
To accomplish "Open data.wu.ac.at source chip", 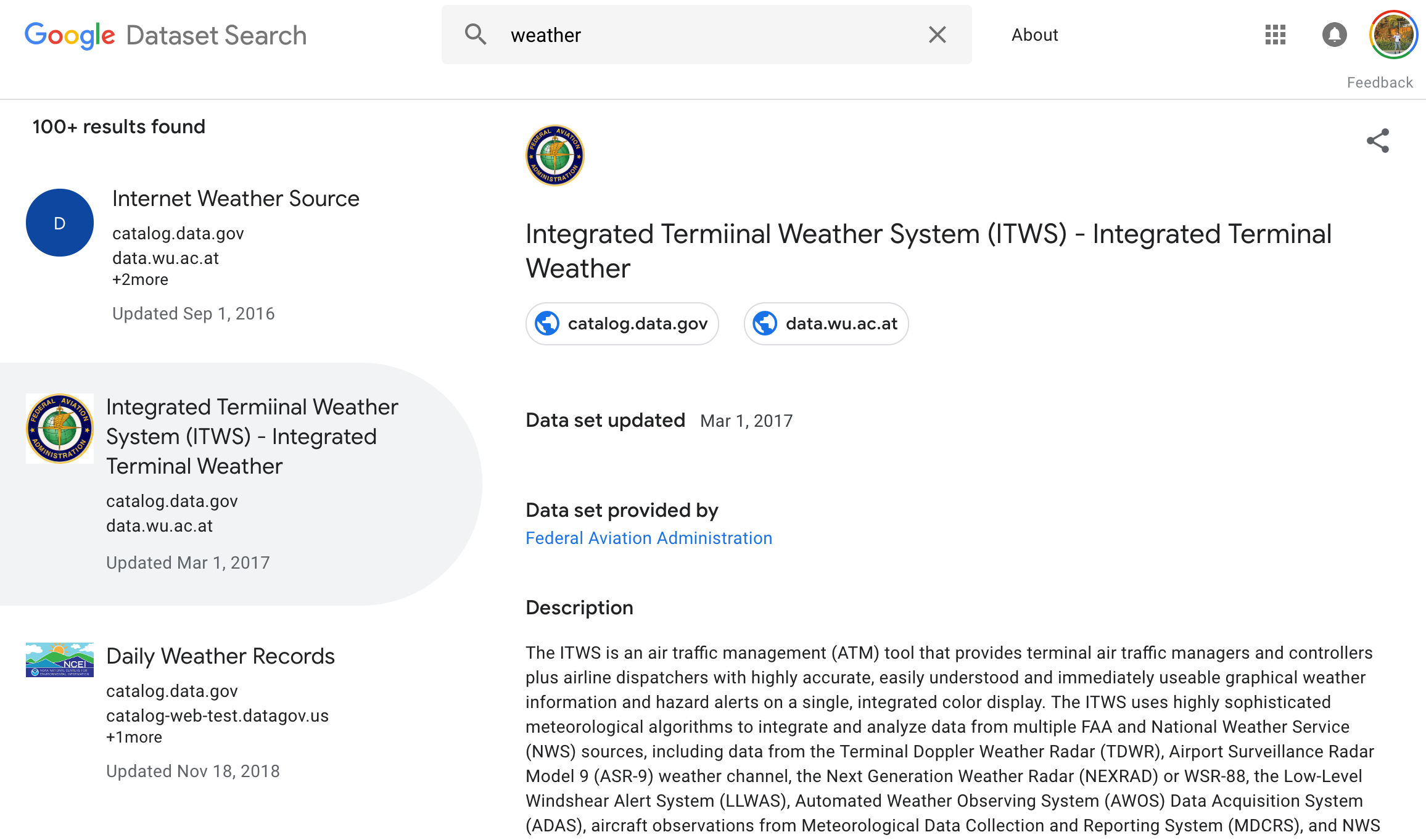I will (826, 323).
